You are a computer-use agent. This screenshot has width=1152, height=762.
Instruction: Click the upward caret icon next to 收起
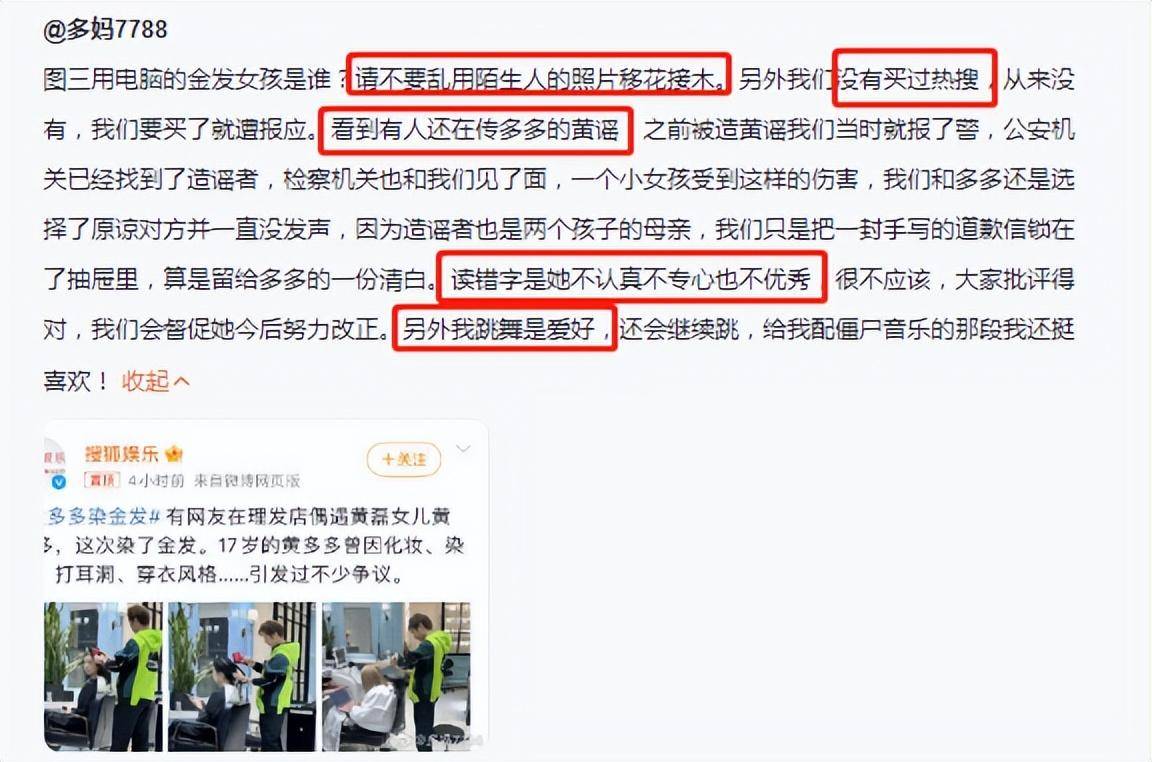[181, 381]
